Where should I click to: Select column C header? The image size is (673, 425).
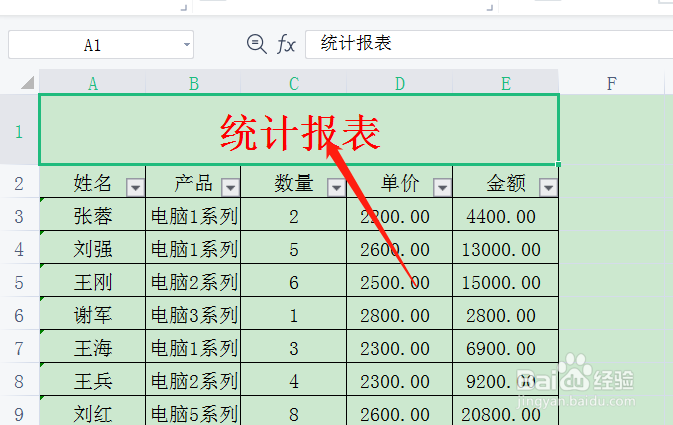pyautogui.click(x=294, y=82)
